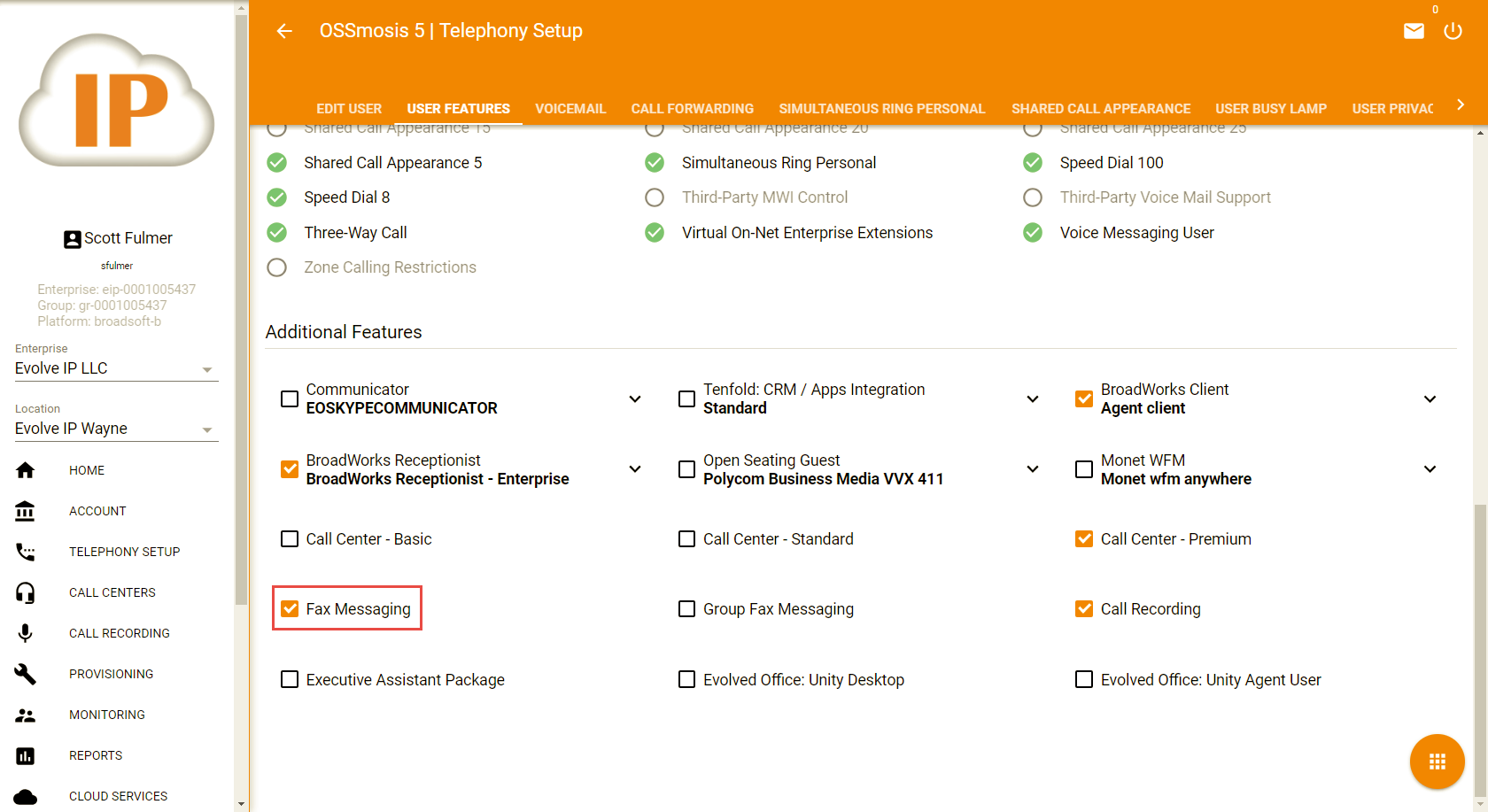Click the power logout icon
The image size is (1488, 812).
tap(1453, 31)
